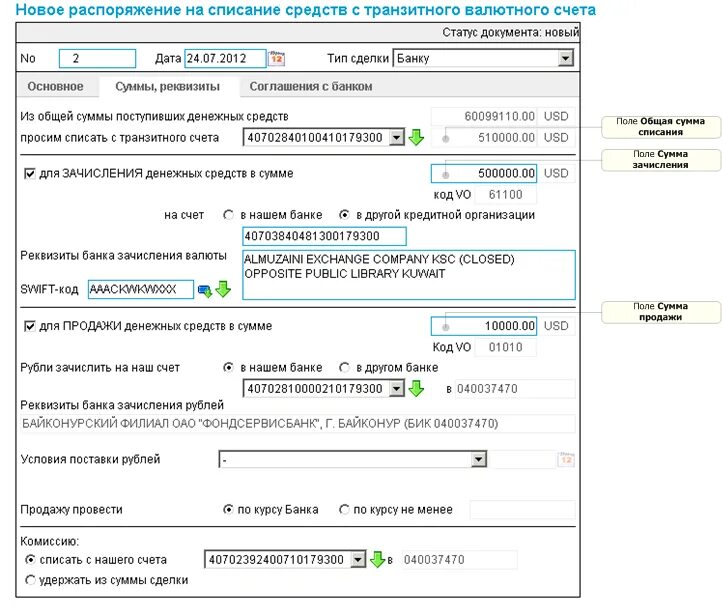
Task: Select 'удержать из суммы сделки' commission option
Action: click(30, 580)
